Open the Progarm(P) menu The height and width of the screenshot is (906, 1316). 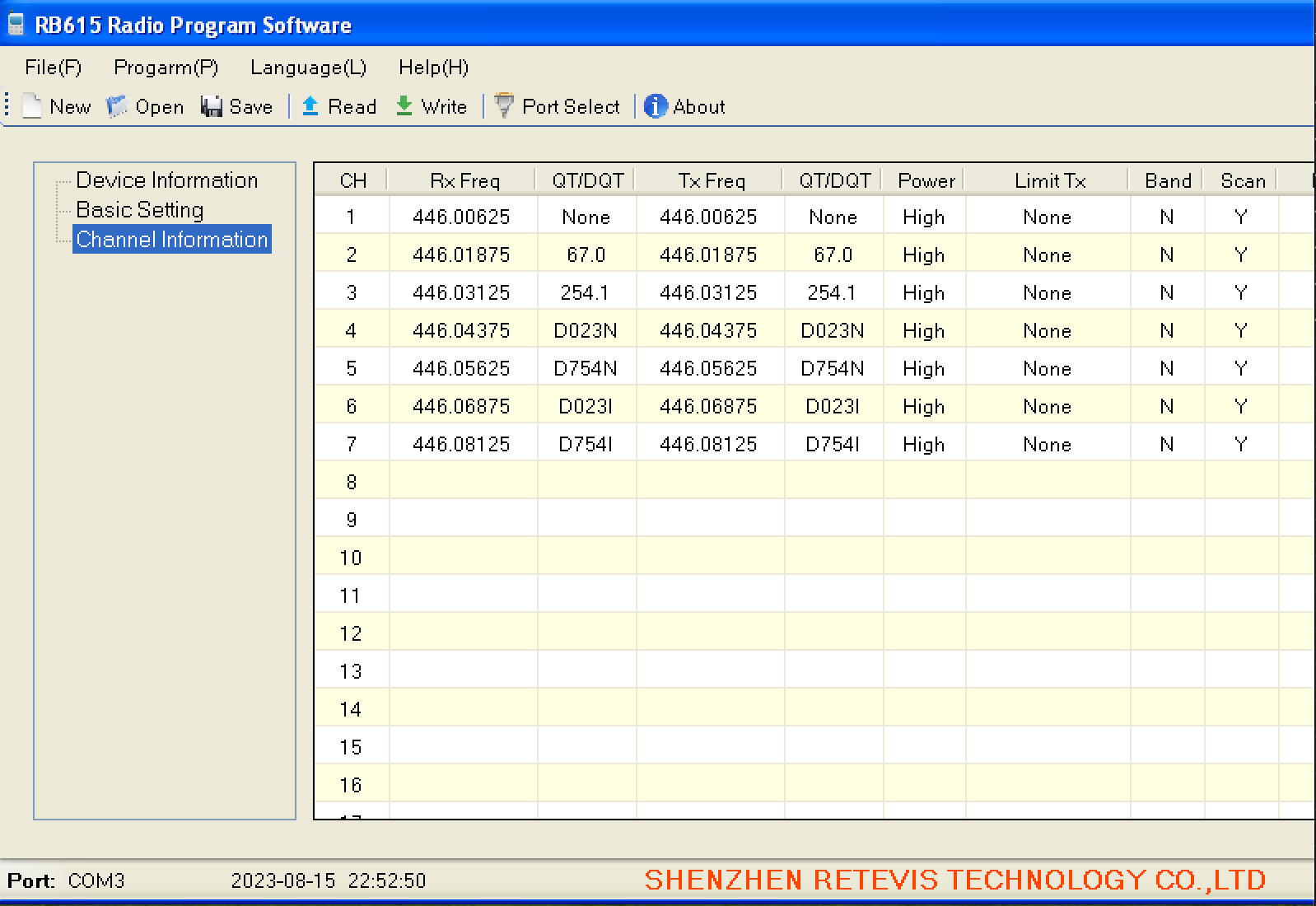[x=166, y=68]
